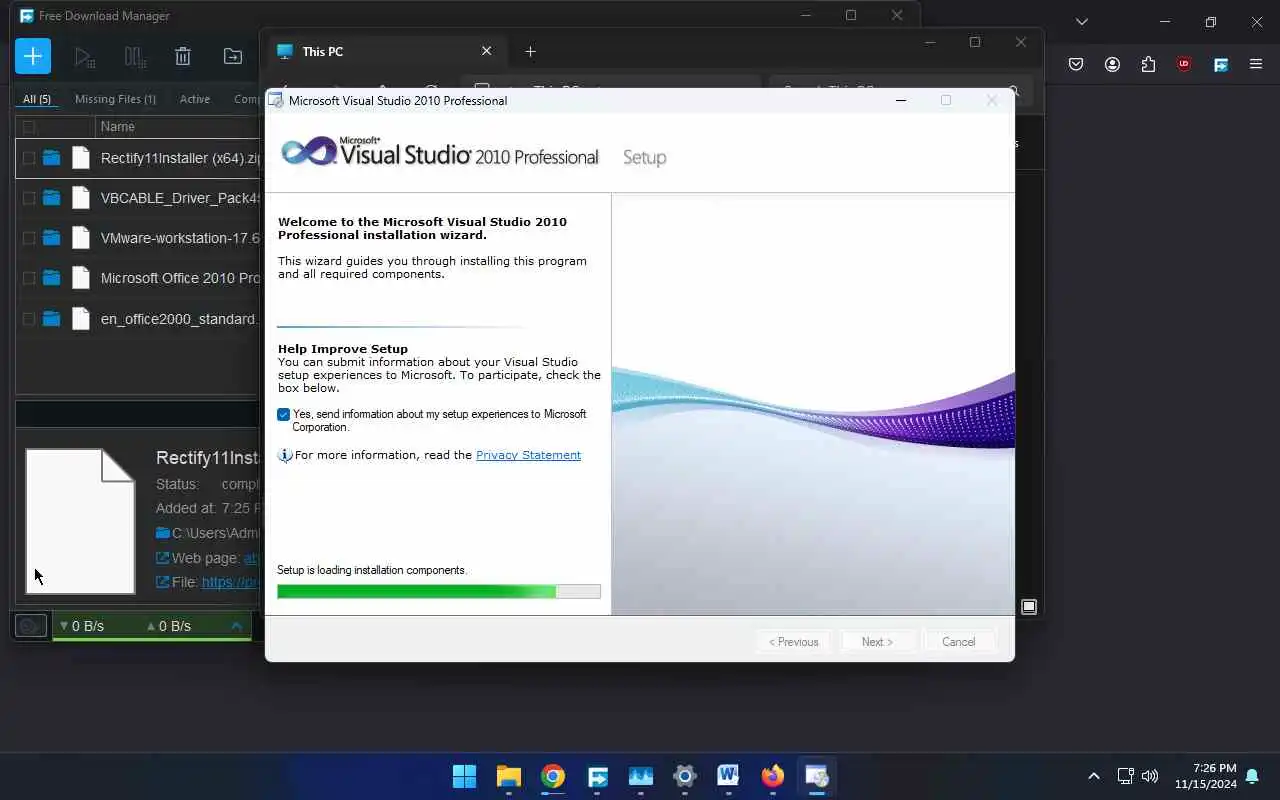Click the Previous button in setup wizard
Screen dimensions: 1280x800
pyautogui.click(x=794, y=642)
